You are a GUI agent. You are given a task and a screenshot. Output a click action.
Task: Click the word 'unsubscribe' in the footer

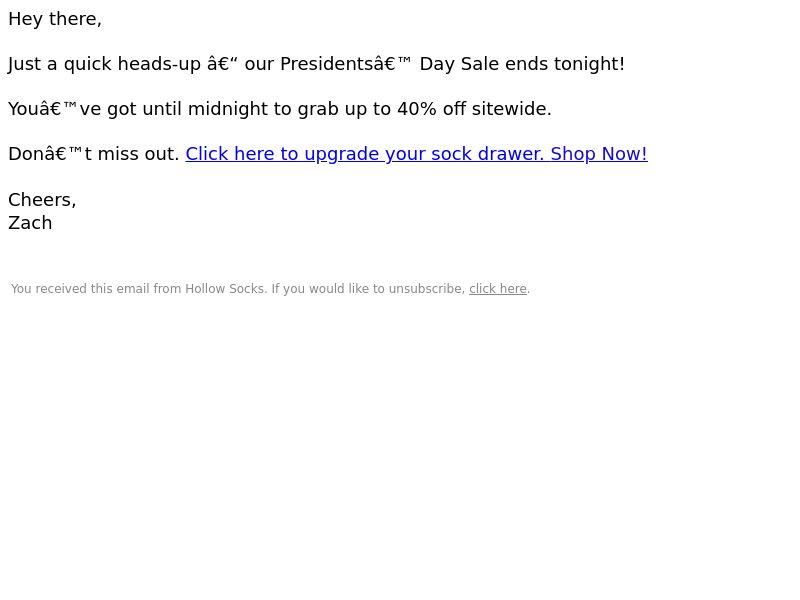pyautogui.click(x=427, y=289)
